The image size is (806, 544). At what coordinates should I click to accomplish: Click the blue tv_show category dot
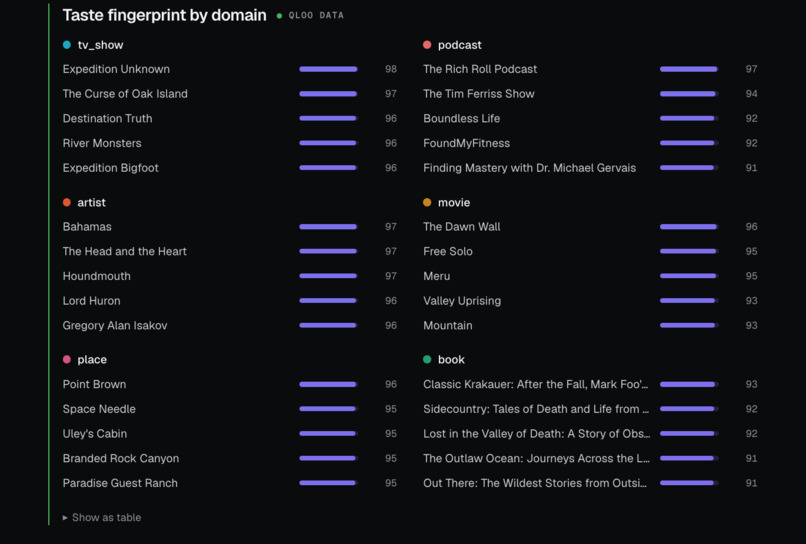click(67, 45)
